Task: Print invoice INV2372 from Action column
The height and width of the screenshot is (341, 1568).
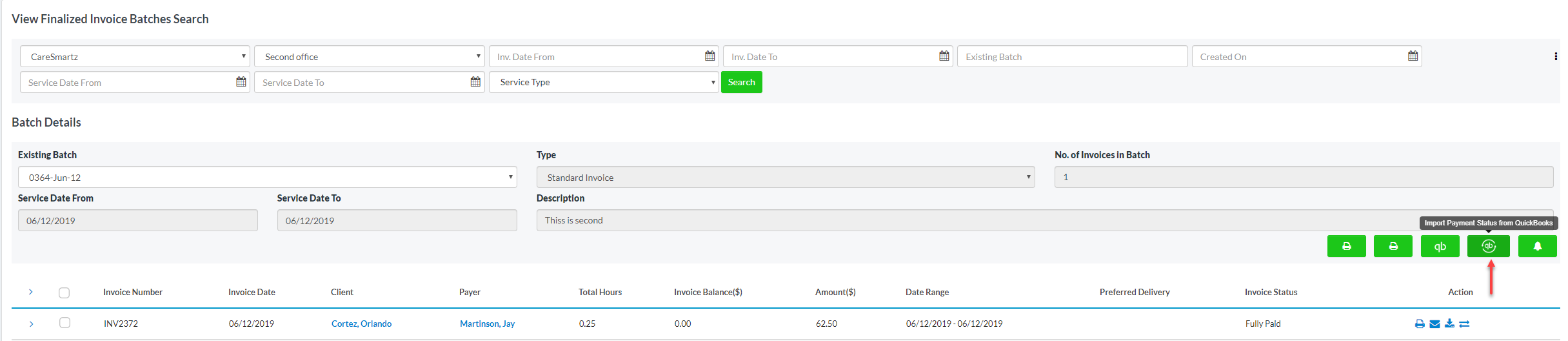Action: [1420, 324]
